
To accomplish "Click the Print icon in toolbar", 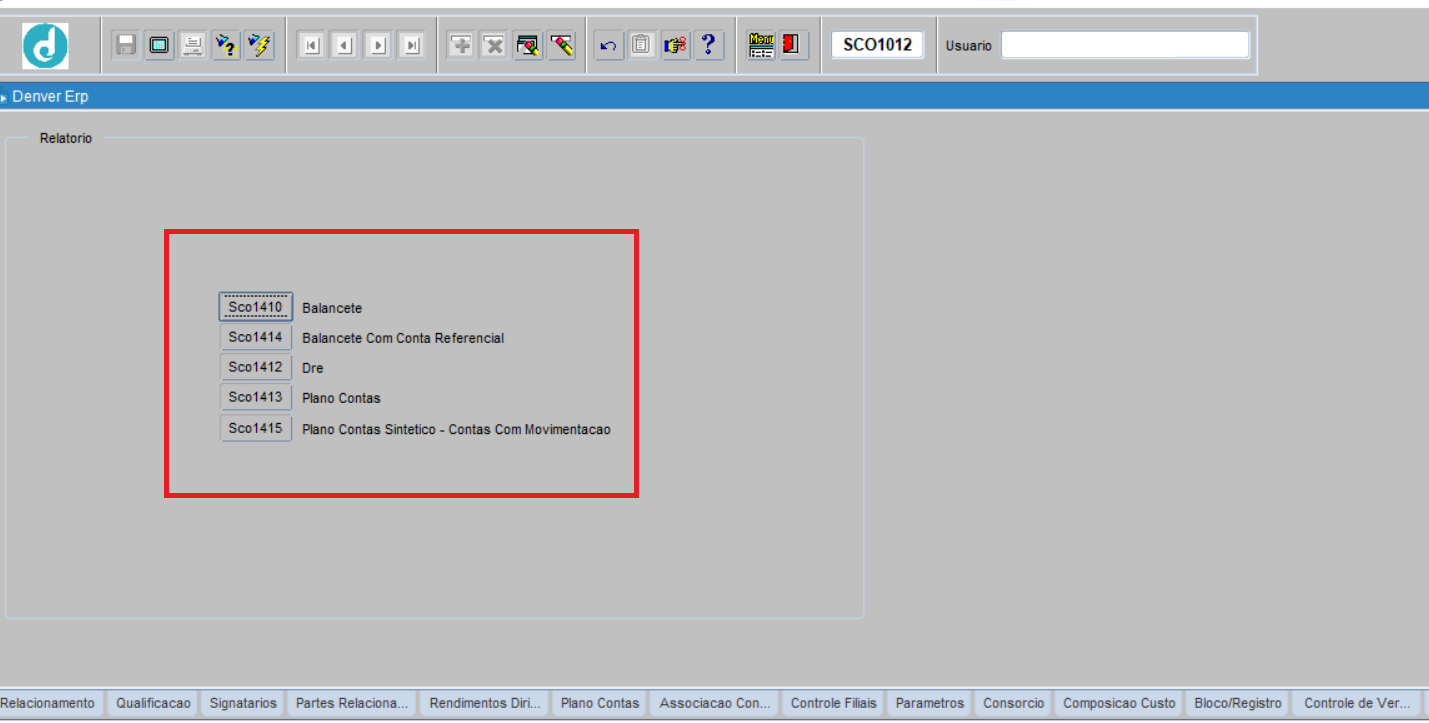I will (193, 45).
